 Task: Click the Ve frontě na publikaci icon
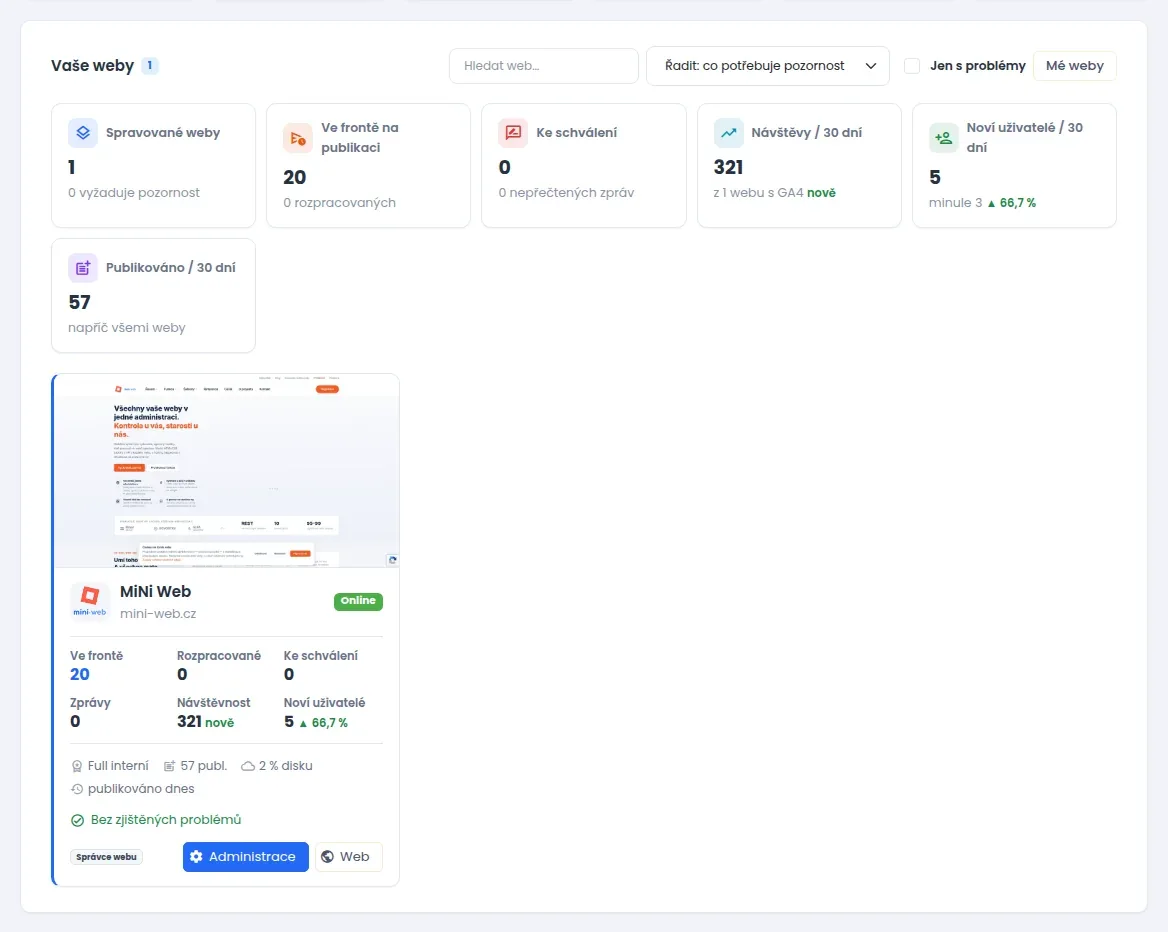pyautogui.click(x=298, y=139)
